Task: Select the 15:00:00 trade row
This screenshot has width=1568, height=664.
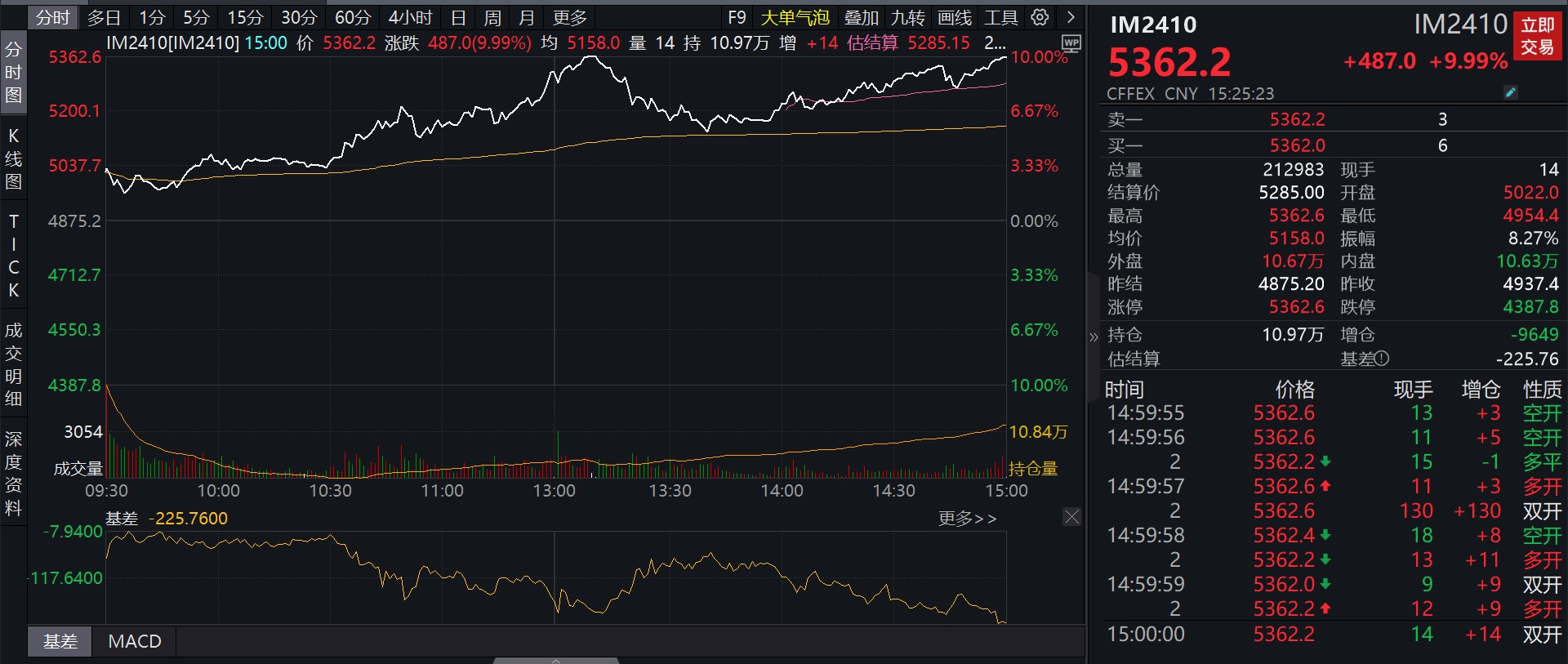Action: coord(1333,634)
